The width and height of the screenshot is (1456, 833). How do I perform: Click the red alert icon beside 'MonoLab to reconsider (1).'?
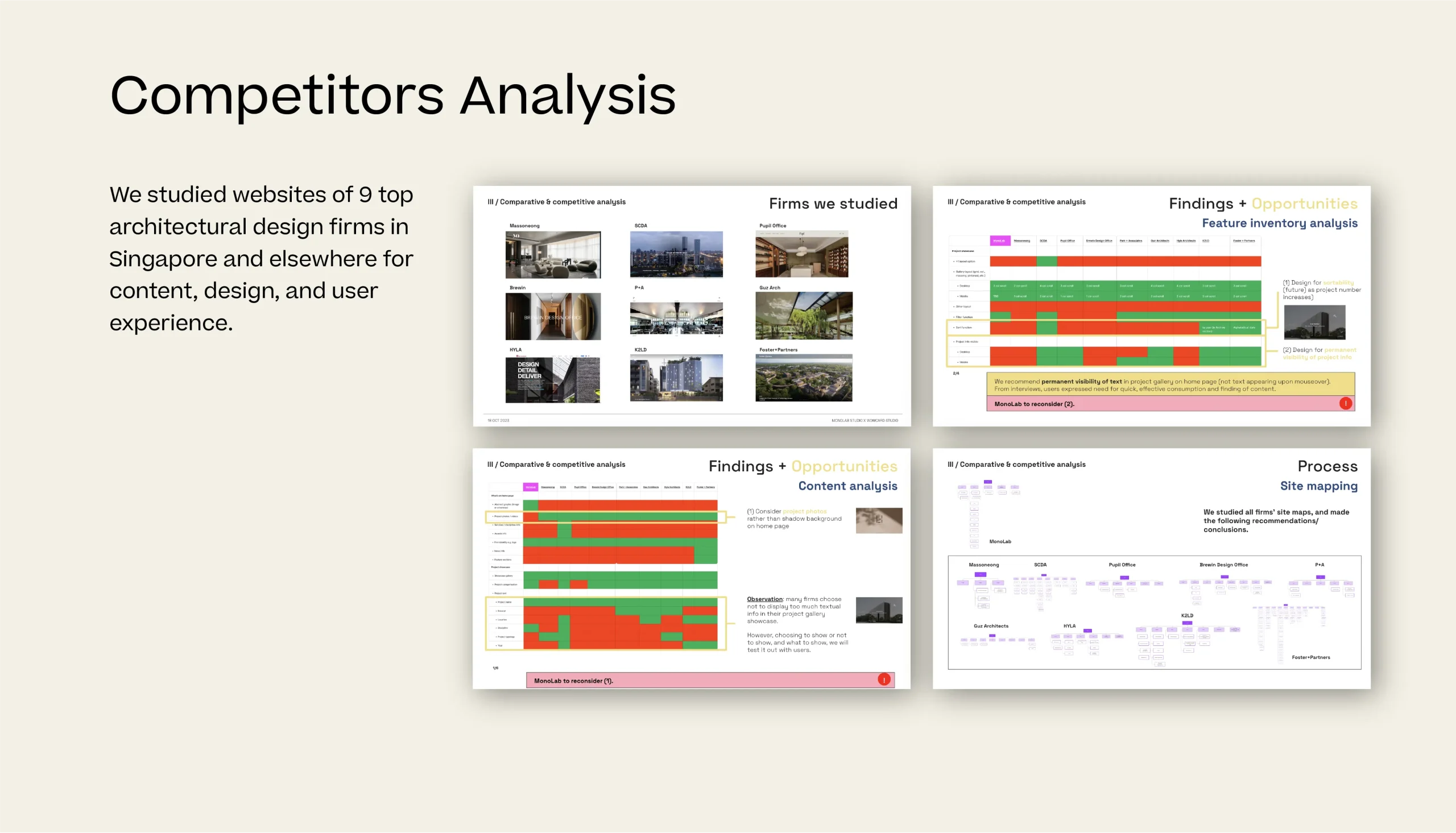[x=884, y=679]
